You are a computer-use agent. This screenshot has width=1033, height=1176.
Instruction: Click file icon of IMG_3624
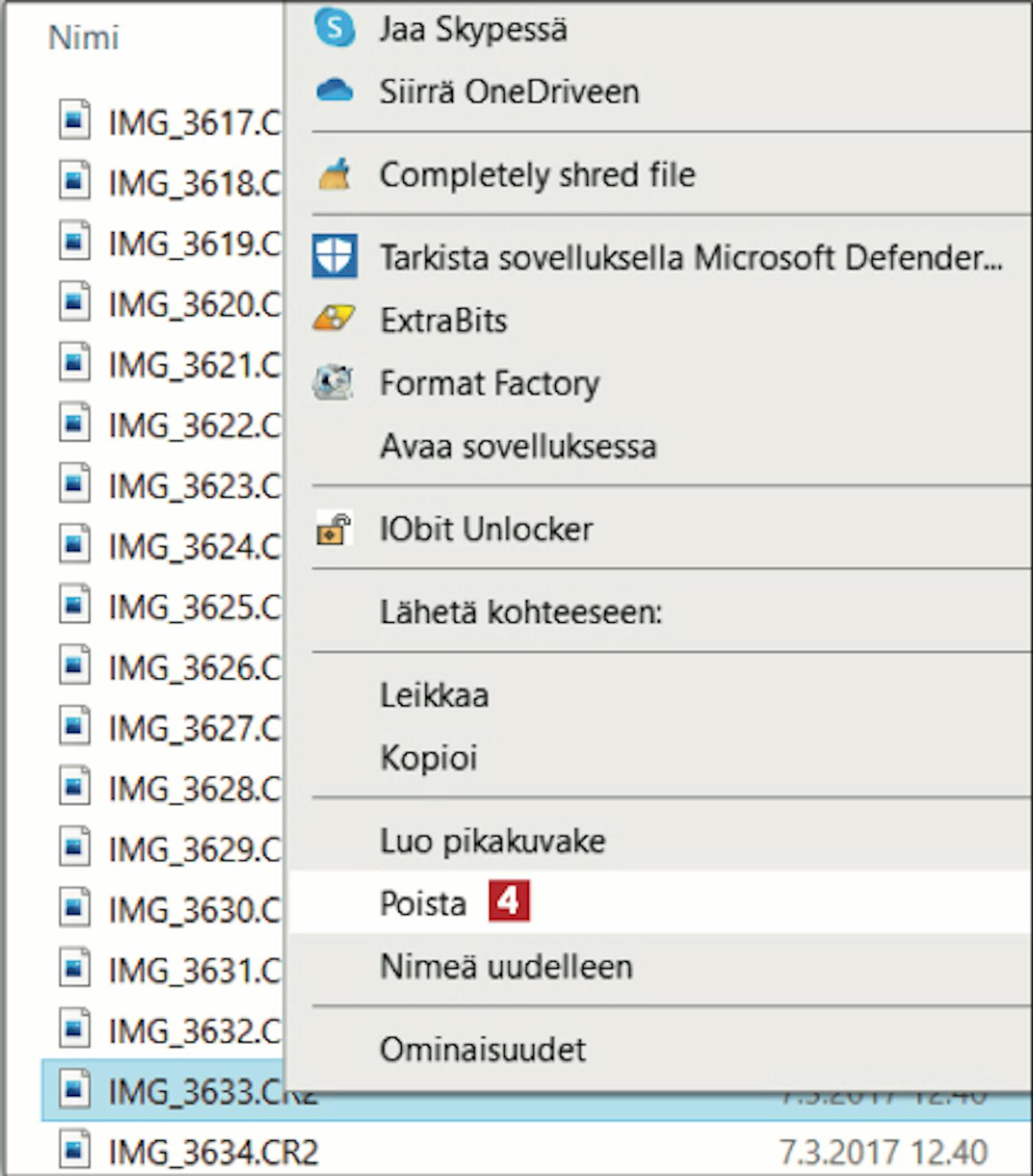tap(74, 544)
